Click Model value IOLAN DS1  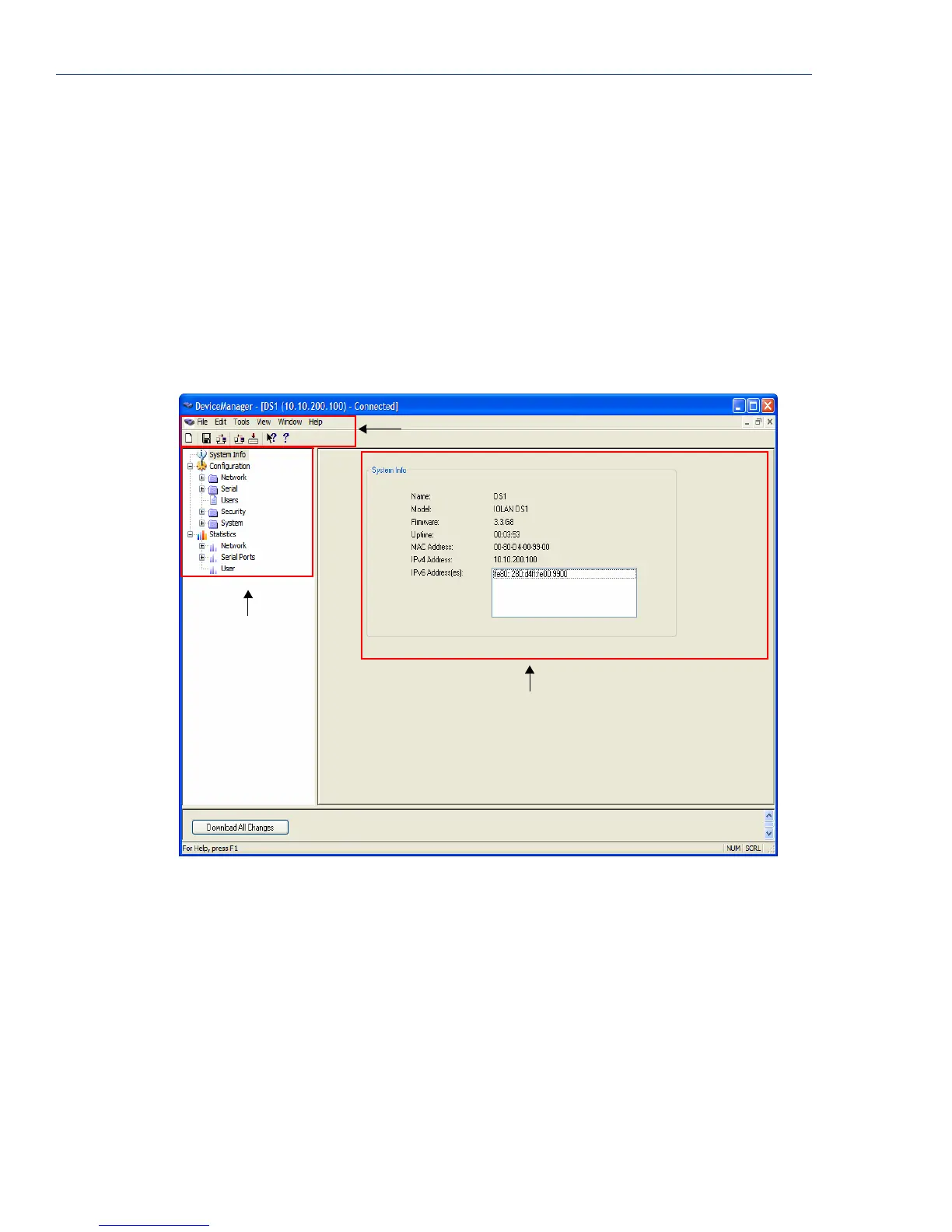point(511,509)
